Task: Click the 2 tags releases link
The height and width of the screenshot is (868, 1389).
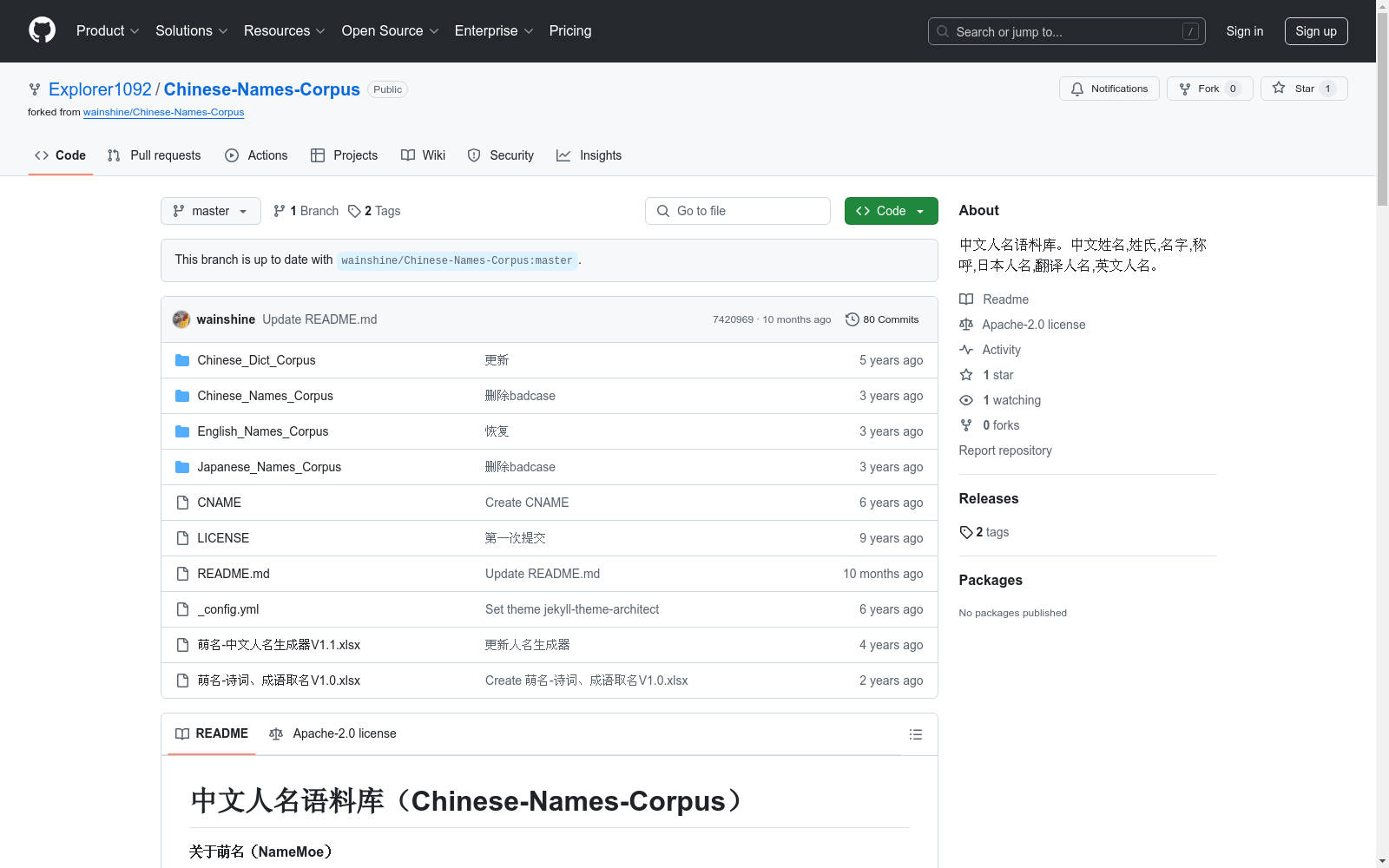Action: [984, 532]
